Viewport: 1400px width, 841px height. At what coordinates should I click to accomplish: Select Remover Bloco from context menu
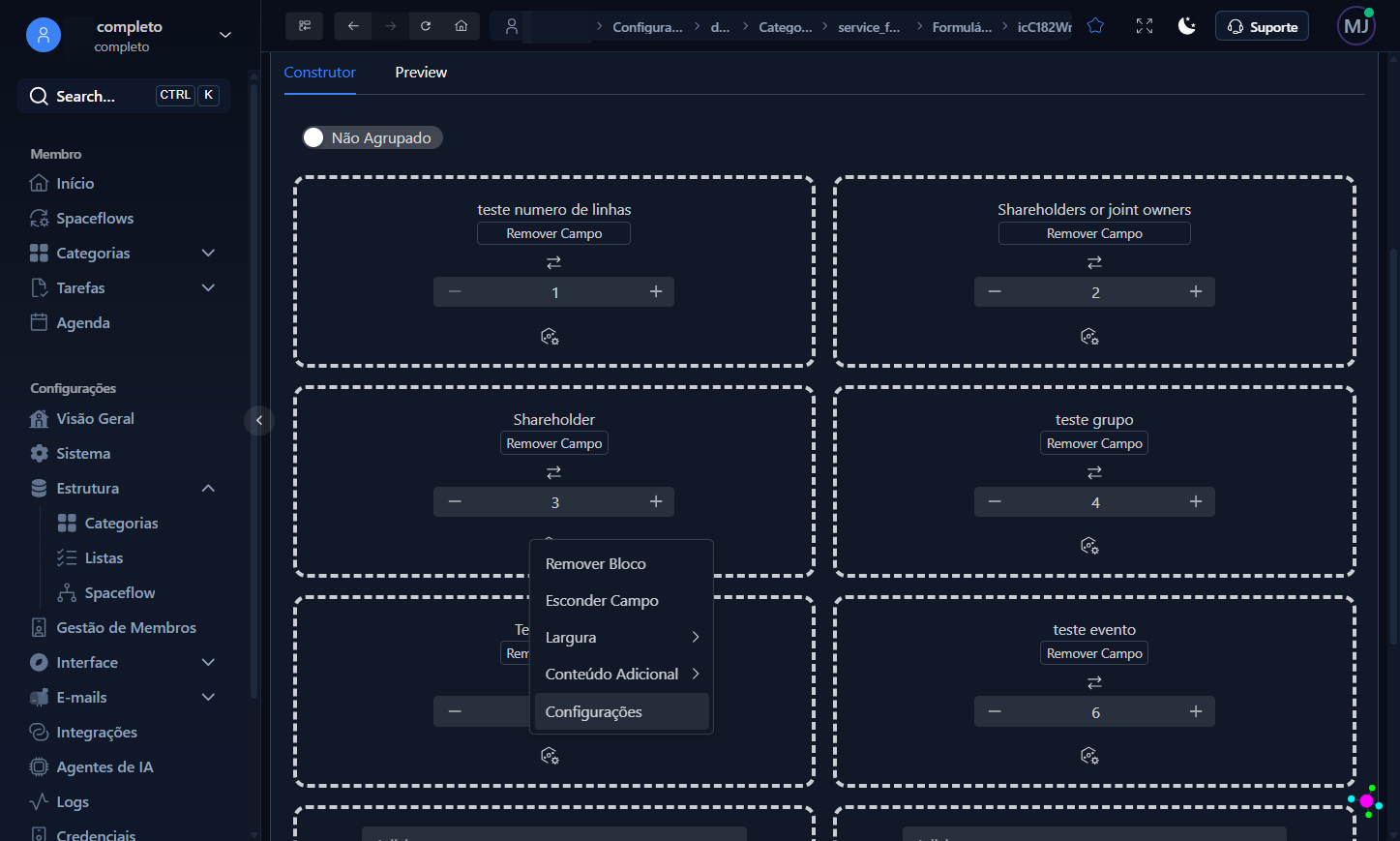pyautogui.click(x=621, y=564)
